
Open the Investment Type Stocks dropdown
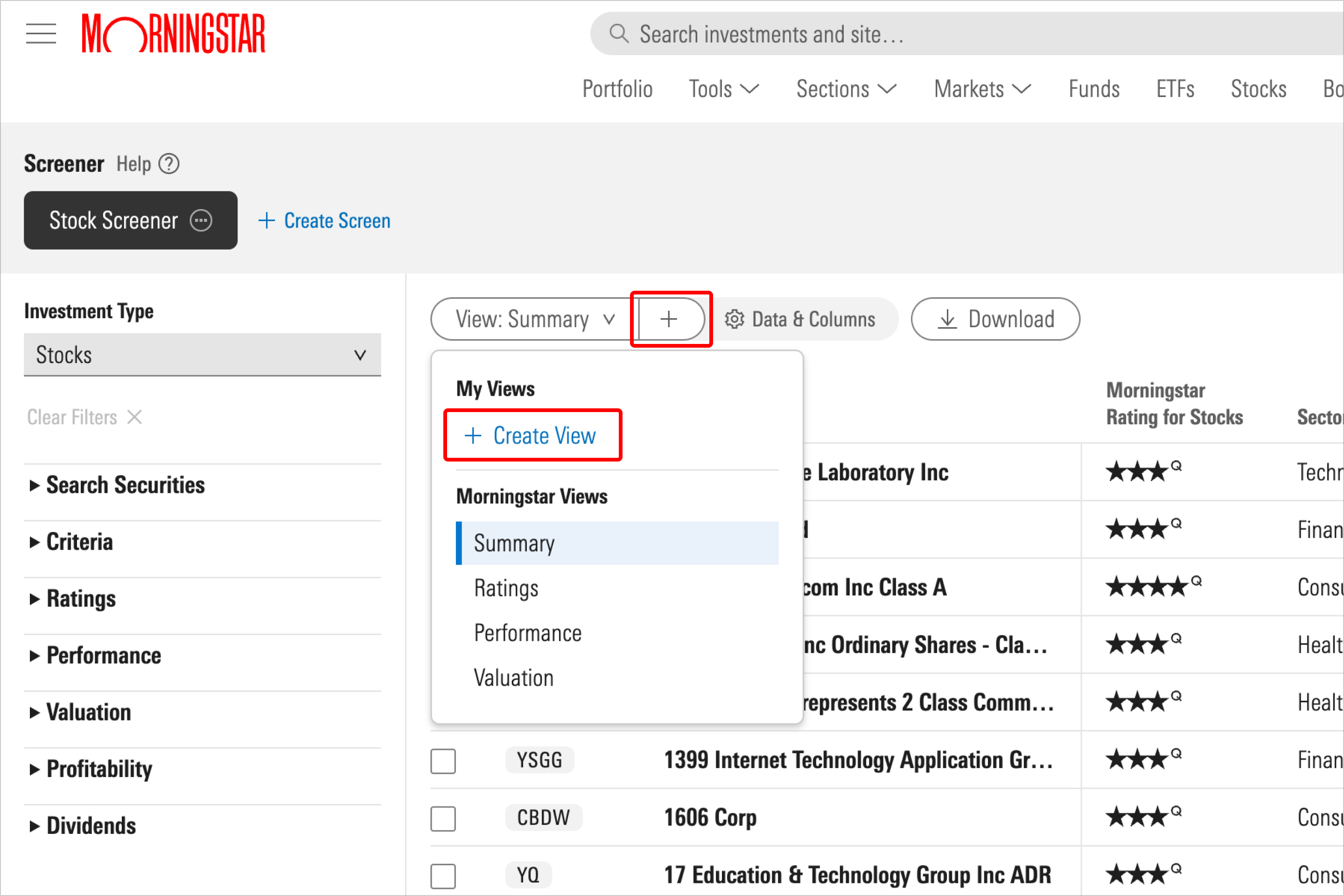click(202, 355)
